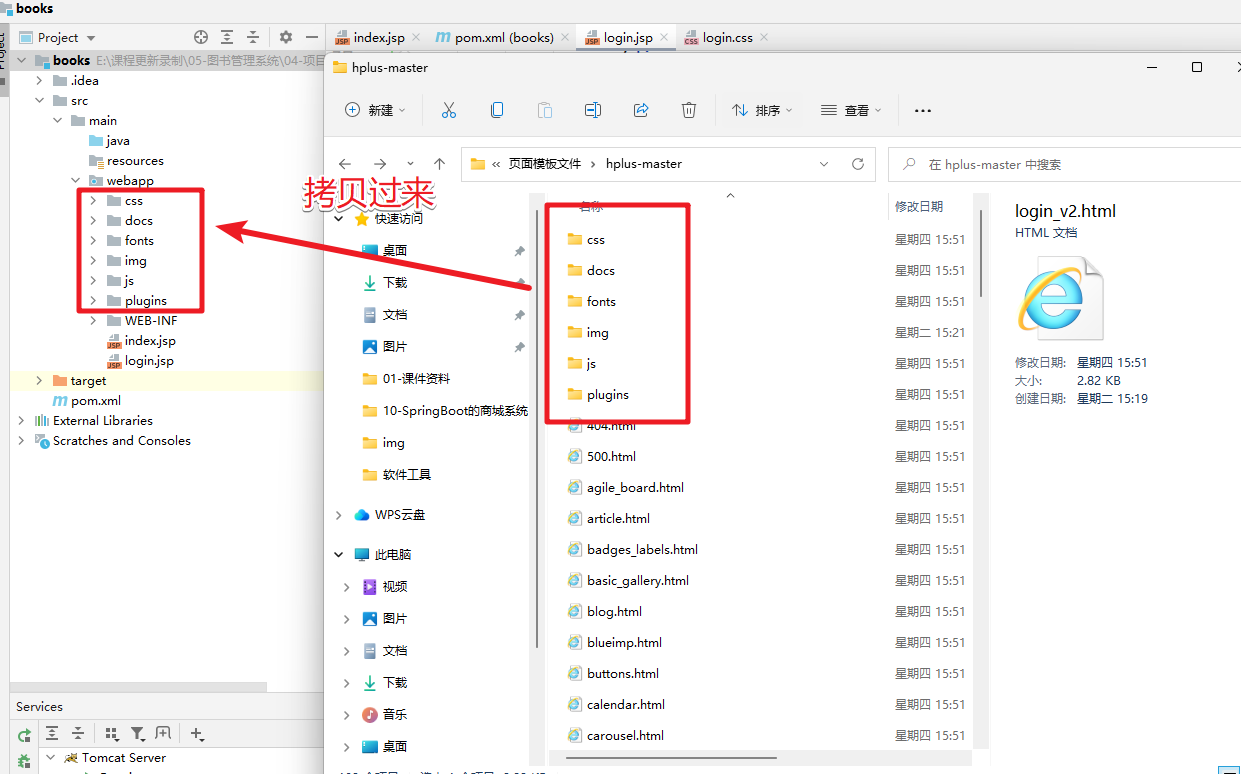Click Project panel horizontal scrollbar
The image size is (1241, 774).
tap(138, 687)
